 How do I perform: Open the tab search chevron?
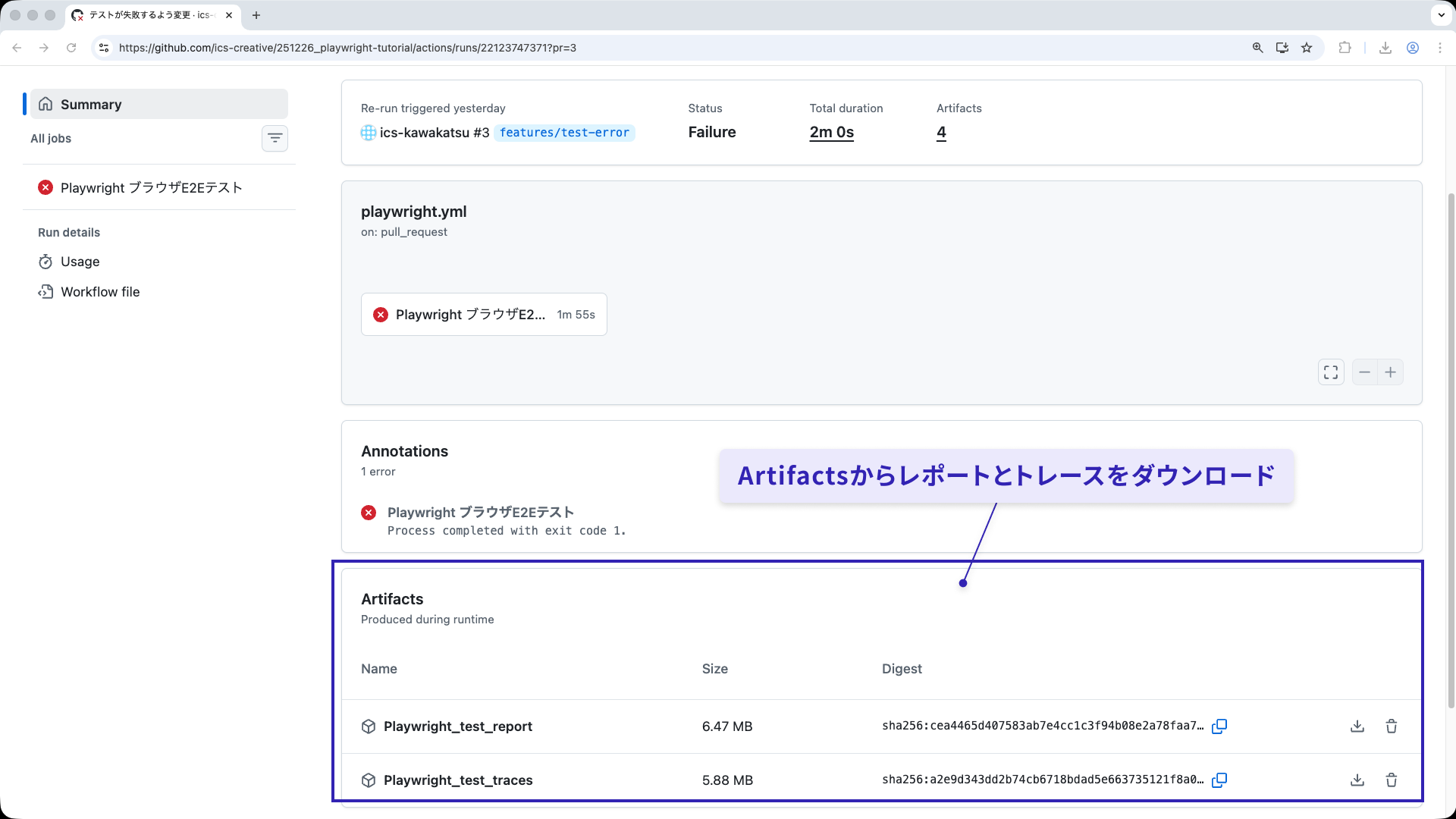pos(1440,15)
